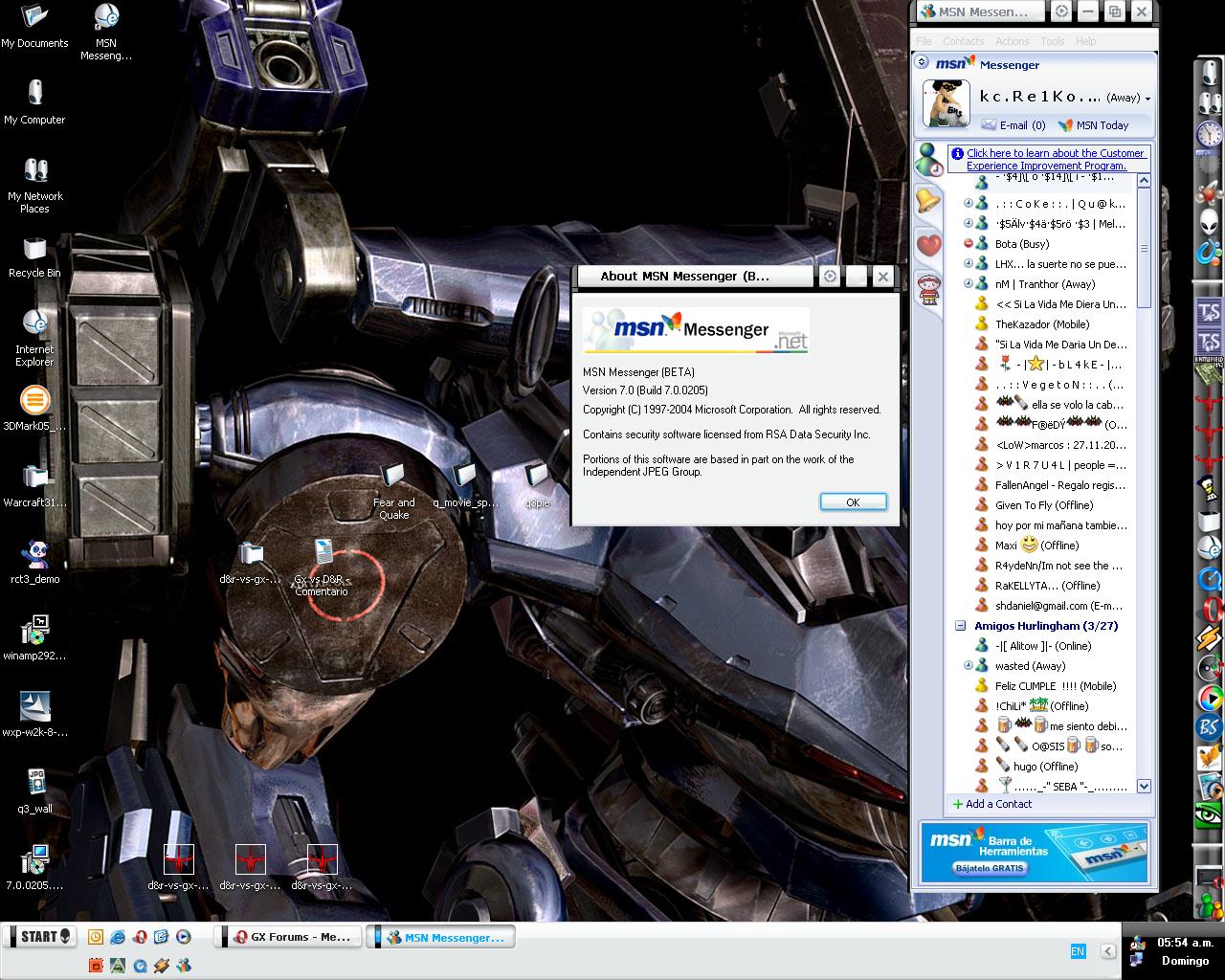
Task: Open the MSN Today link
Action: point(1093,125)
